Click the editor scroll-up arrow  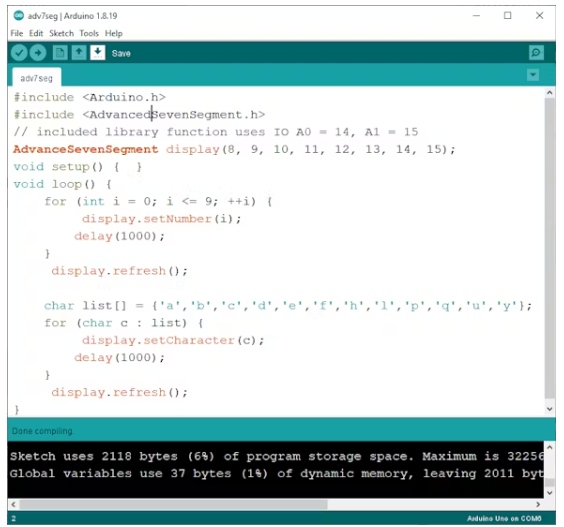(550, 93)
